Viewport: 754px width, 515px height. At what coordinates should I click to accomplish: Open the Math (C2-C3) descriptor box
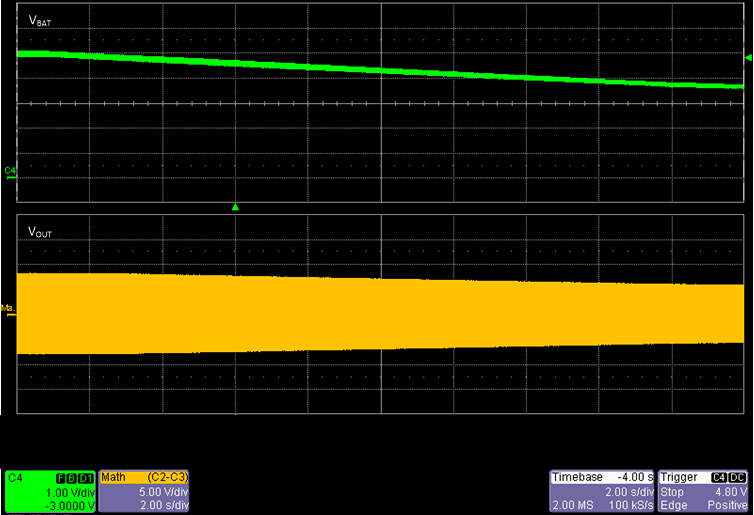[x=144, y=491]
